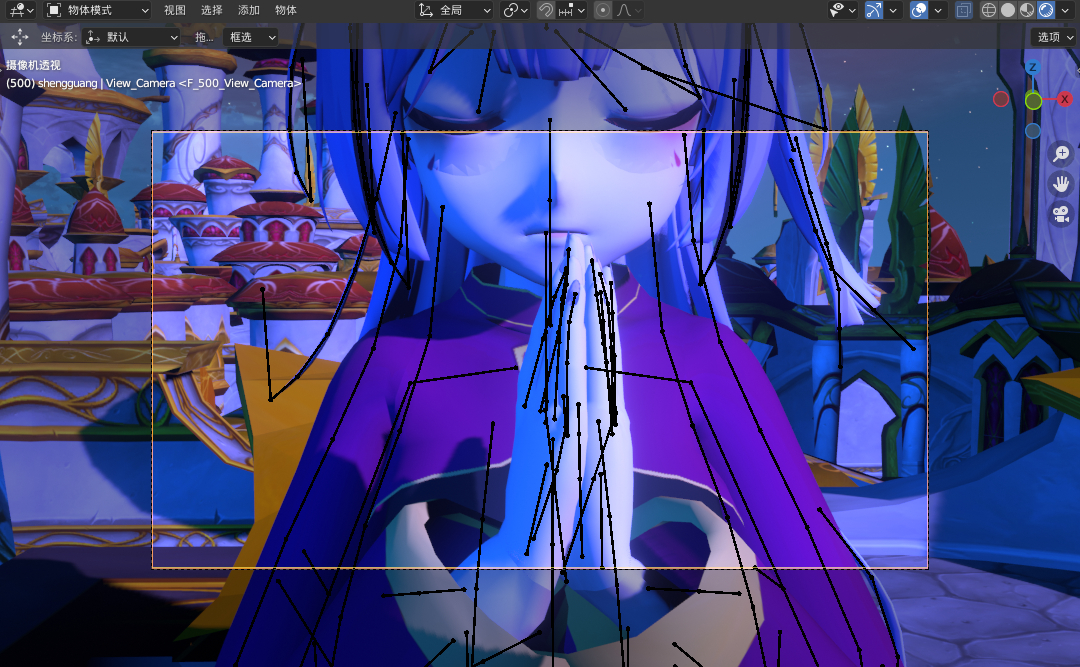Click the red X axis on the gizmo

point(1064,99)
